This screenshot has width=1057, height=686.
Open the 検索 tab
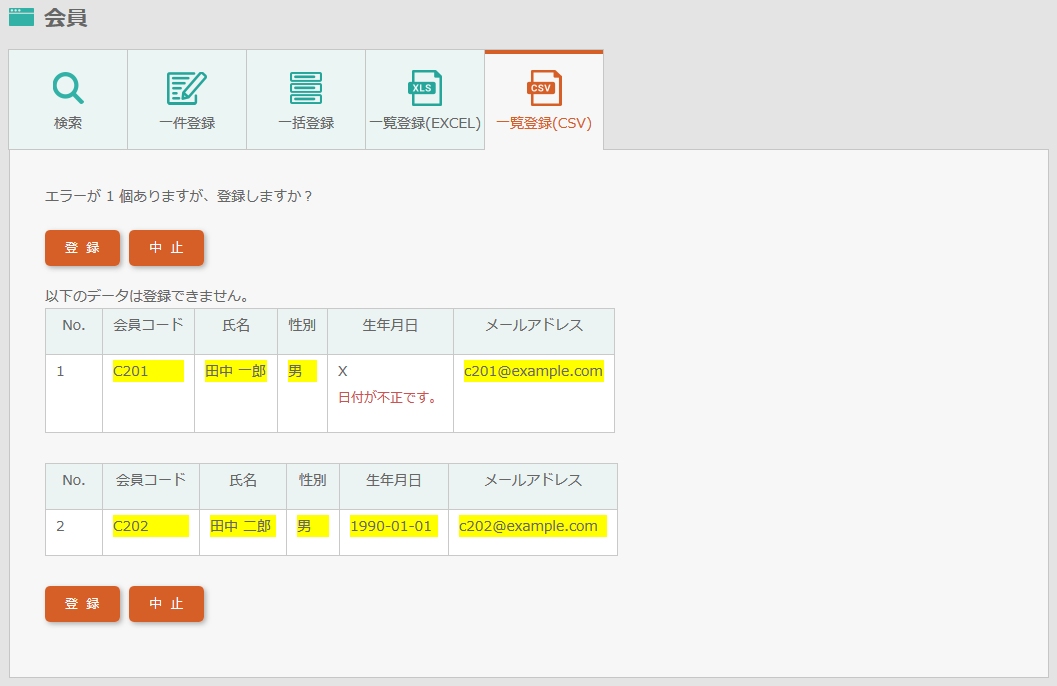point(68,100)
